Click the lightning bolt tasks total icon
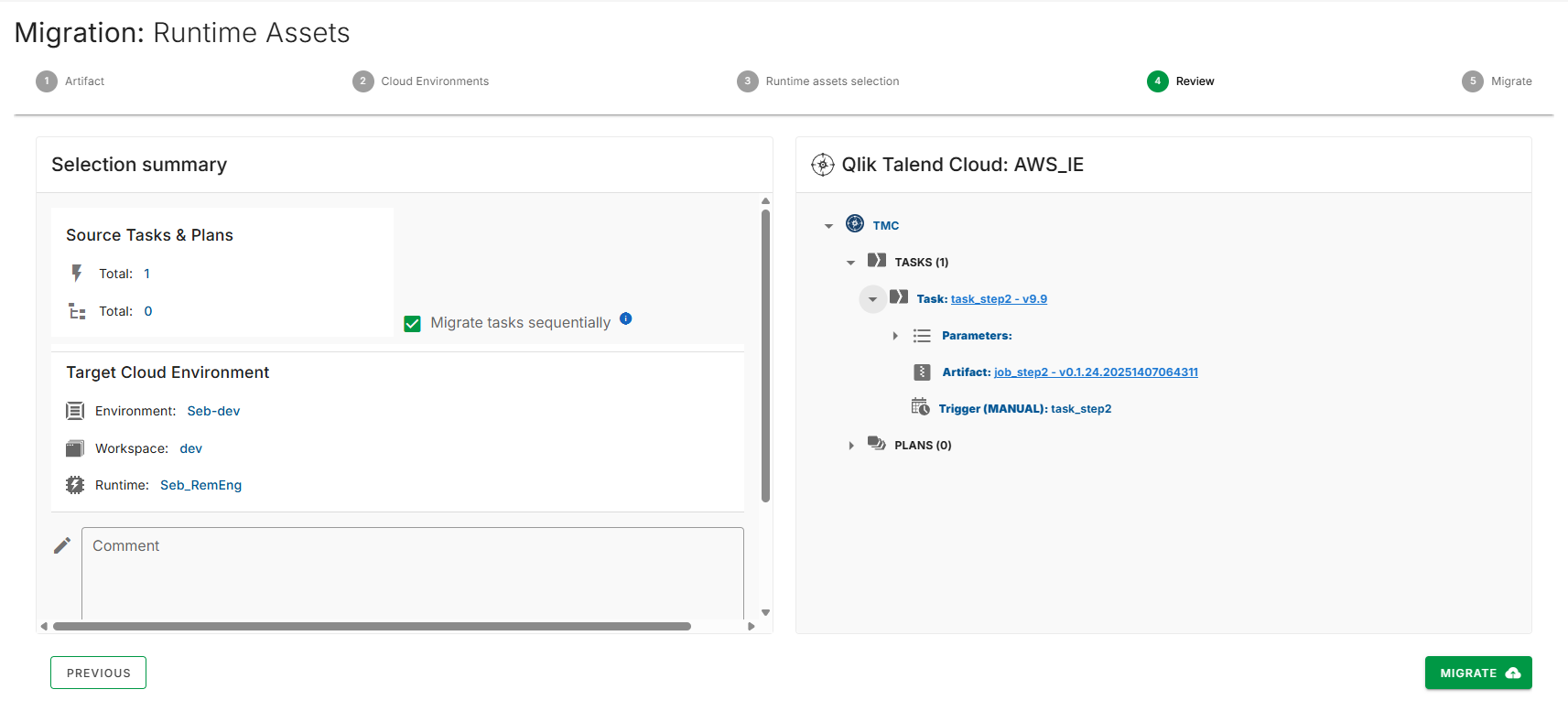The image size is (1568, 711). coord(77,273)
